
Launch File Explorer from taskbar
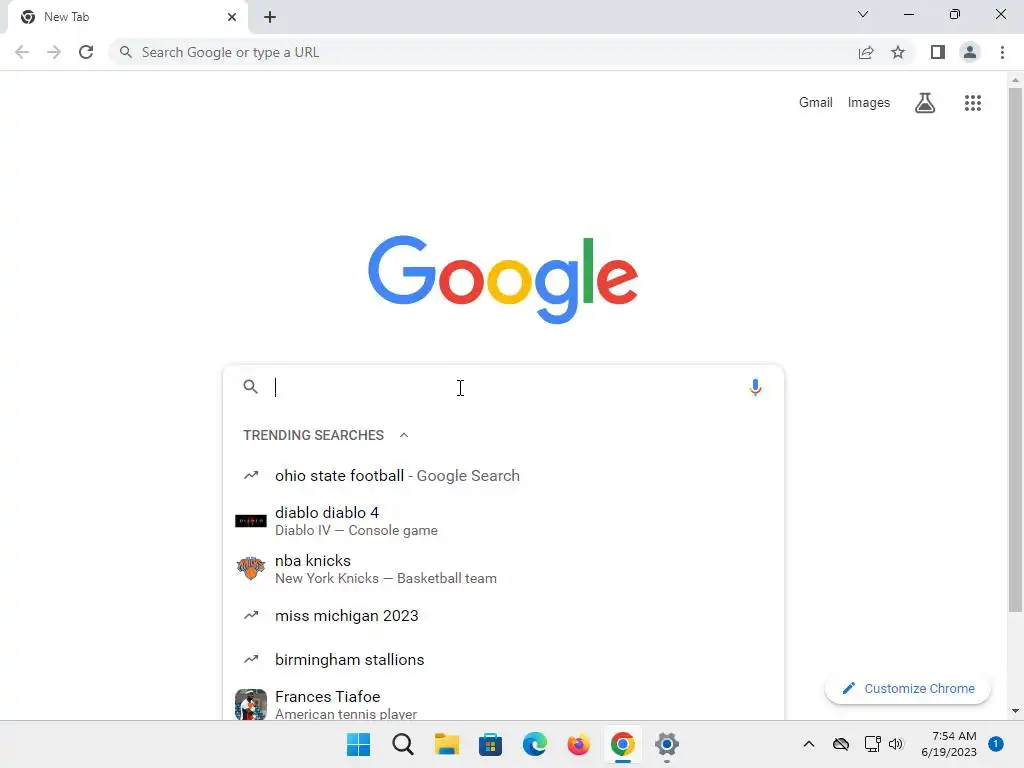(447, 744)
